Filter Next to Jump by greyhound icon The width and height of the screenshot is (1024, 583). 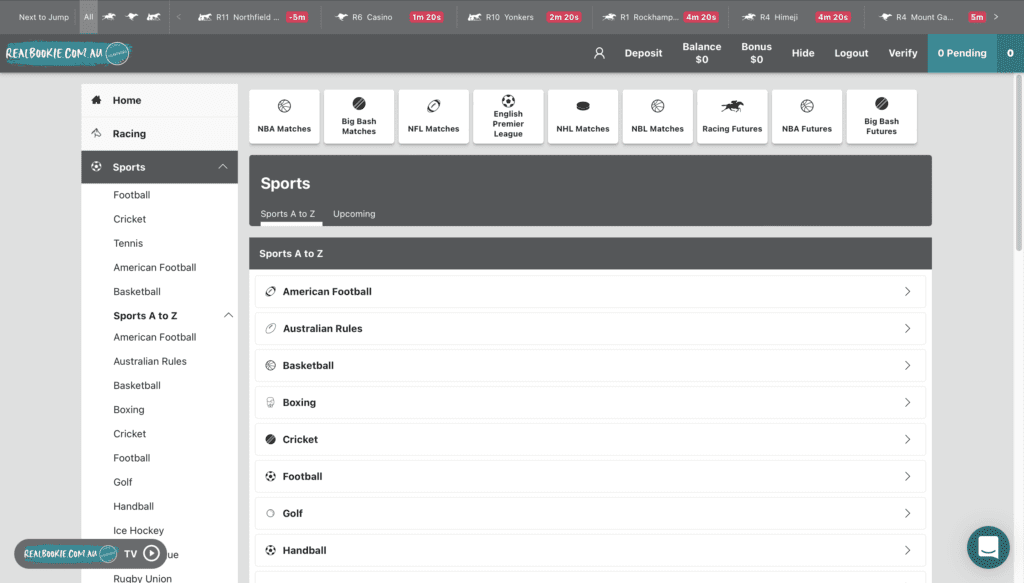[x=132, y=17]
